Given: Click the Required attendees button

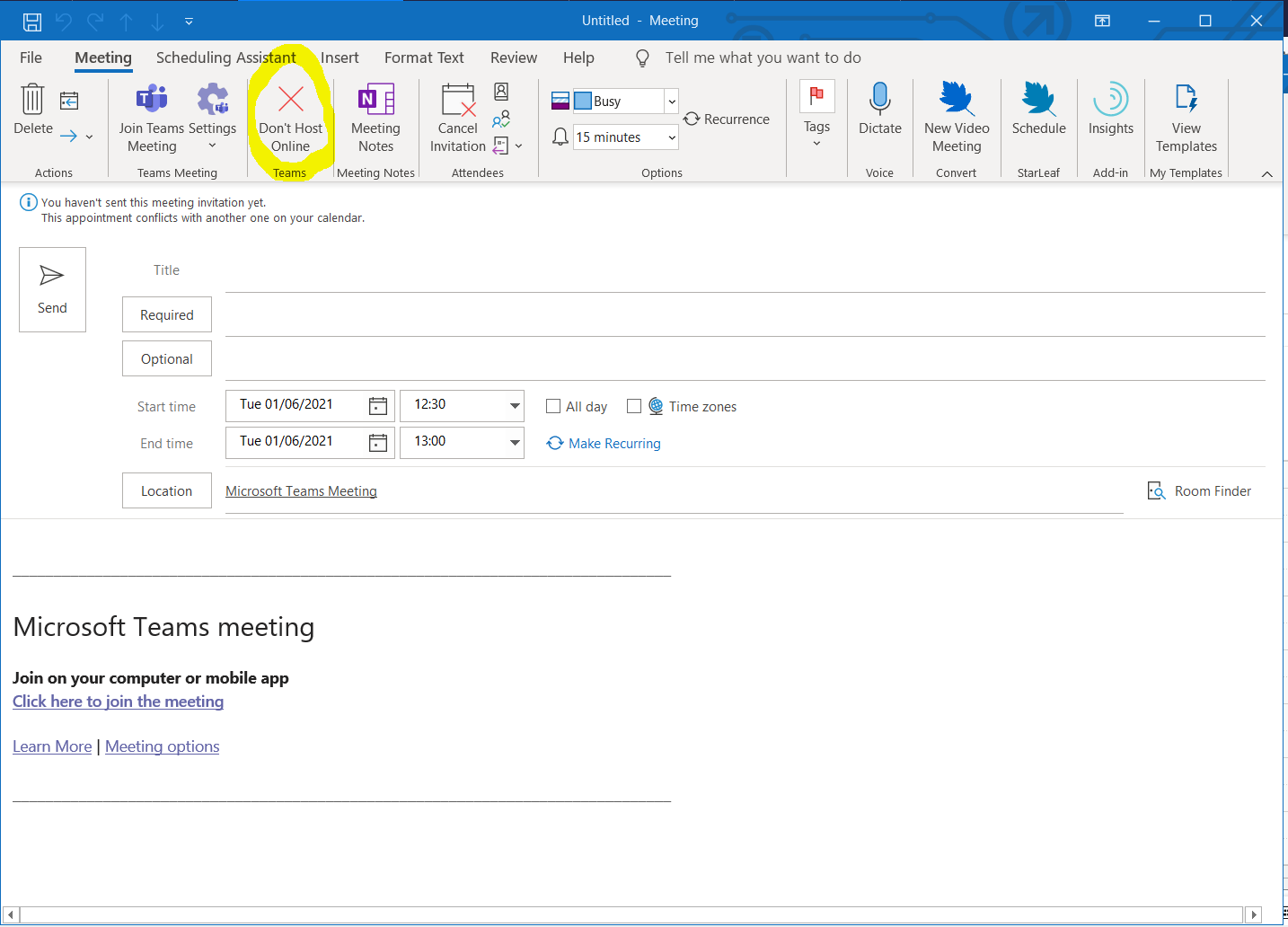Looking at the screenshot, I should (x=167, y=314).
